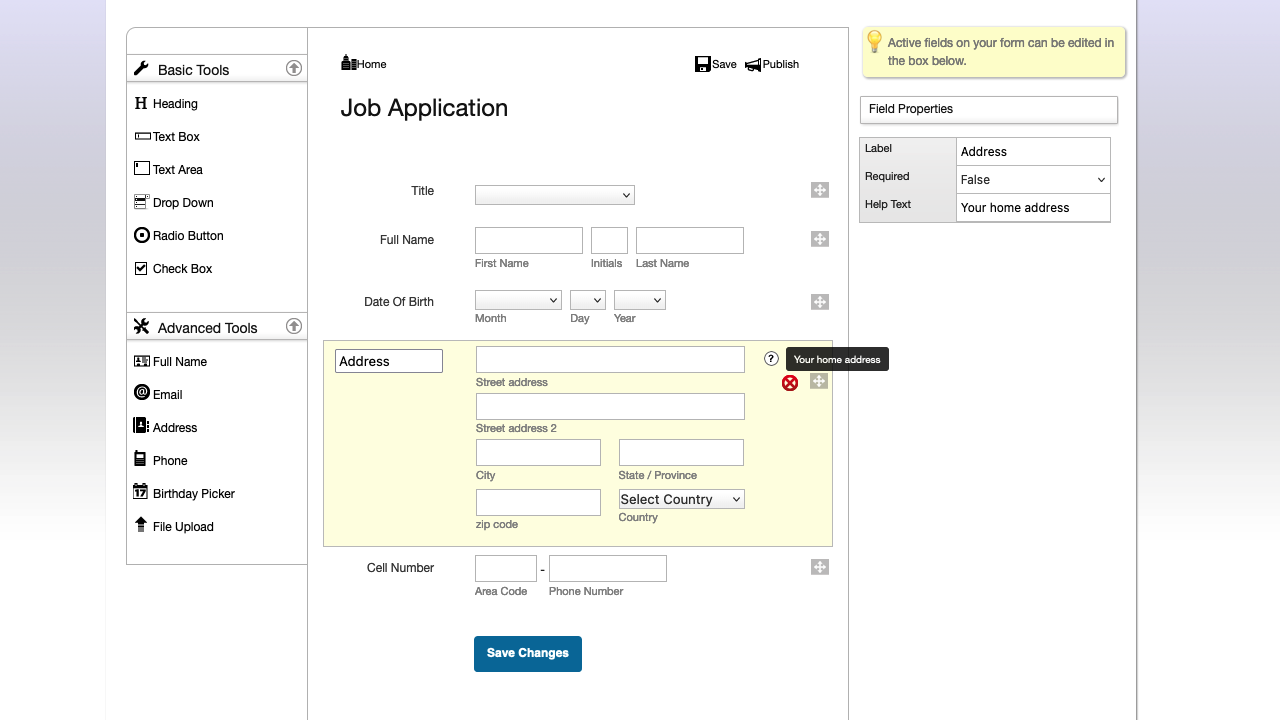
Task: Delete the Address field with the red X
Action: (790, 383)
